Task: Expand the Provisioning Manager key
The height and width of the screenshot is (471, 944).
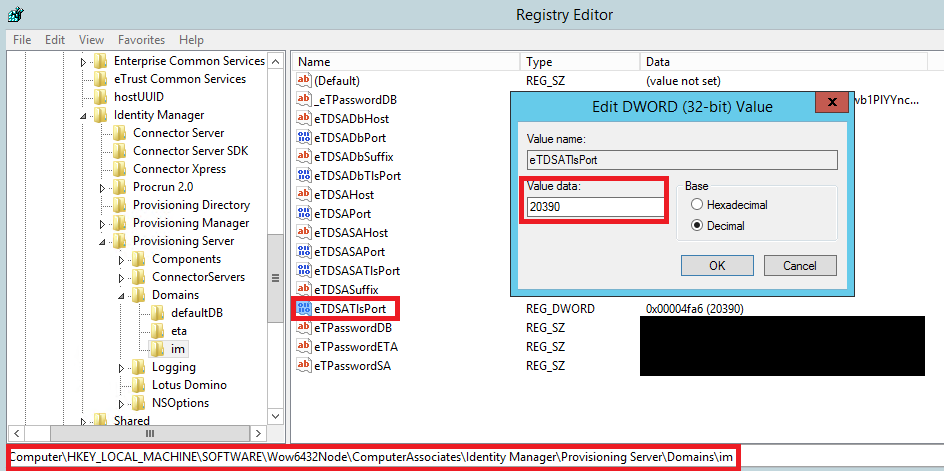Action: [x=102, y=223]
